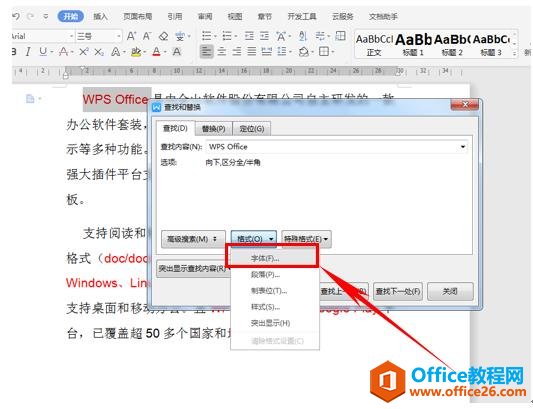This screenshot has width=533, height=409.
Task: Open bullet style dropdown arrow
Action: point(215,36)
